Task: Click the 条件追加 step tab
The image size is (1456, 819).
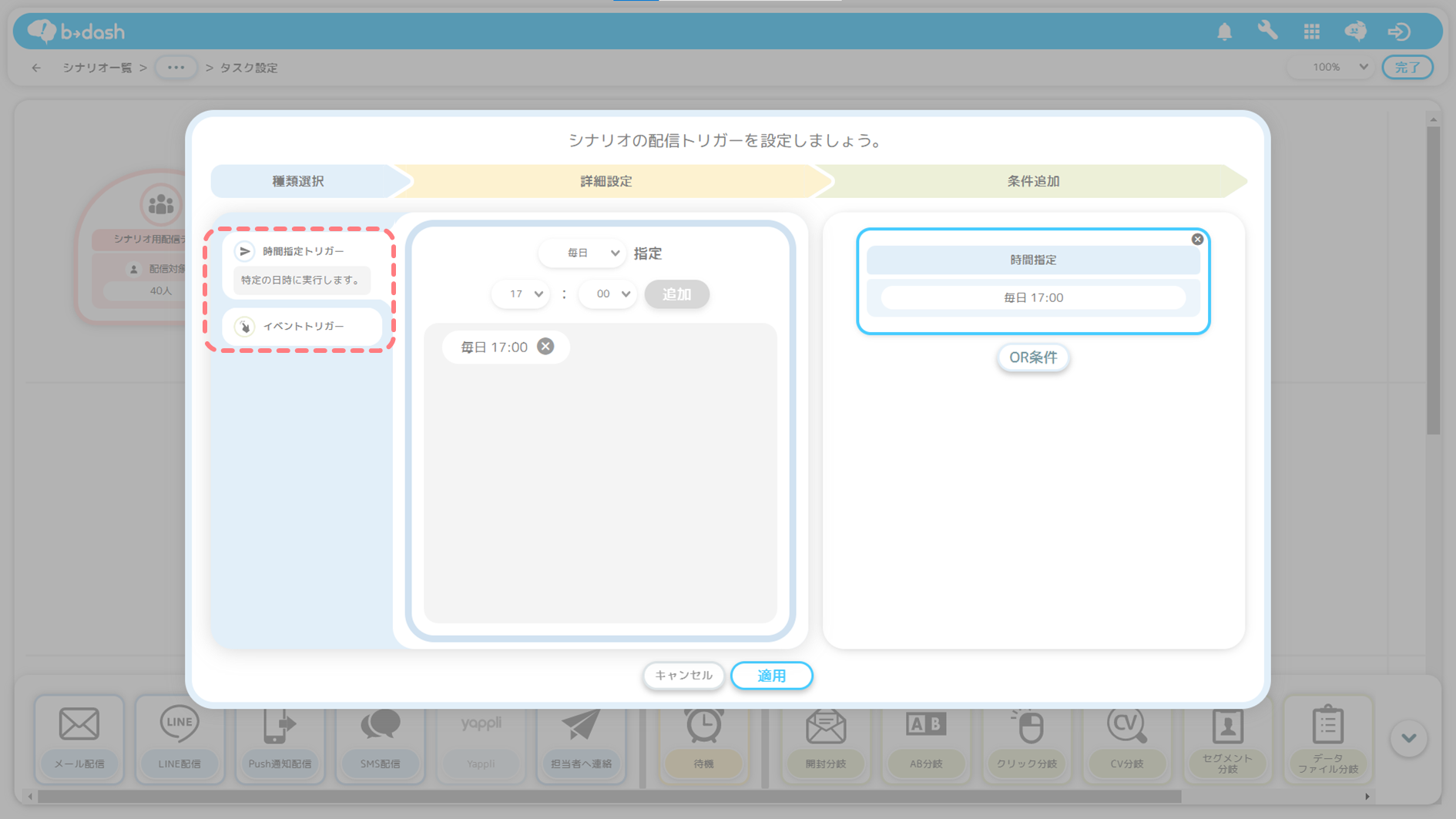Action: tap(1032, 181)
